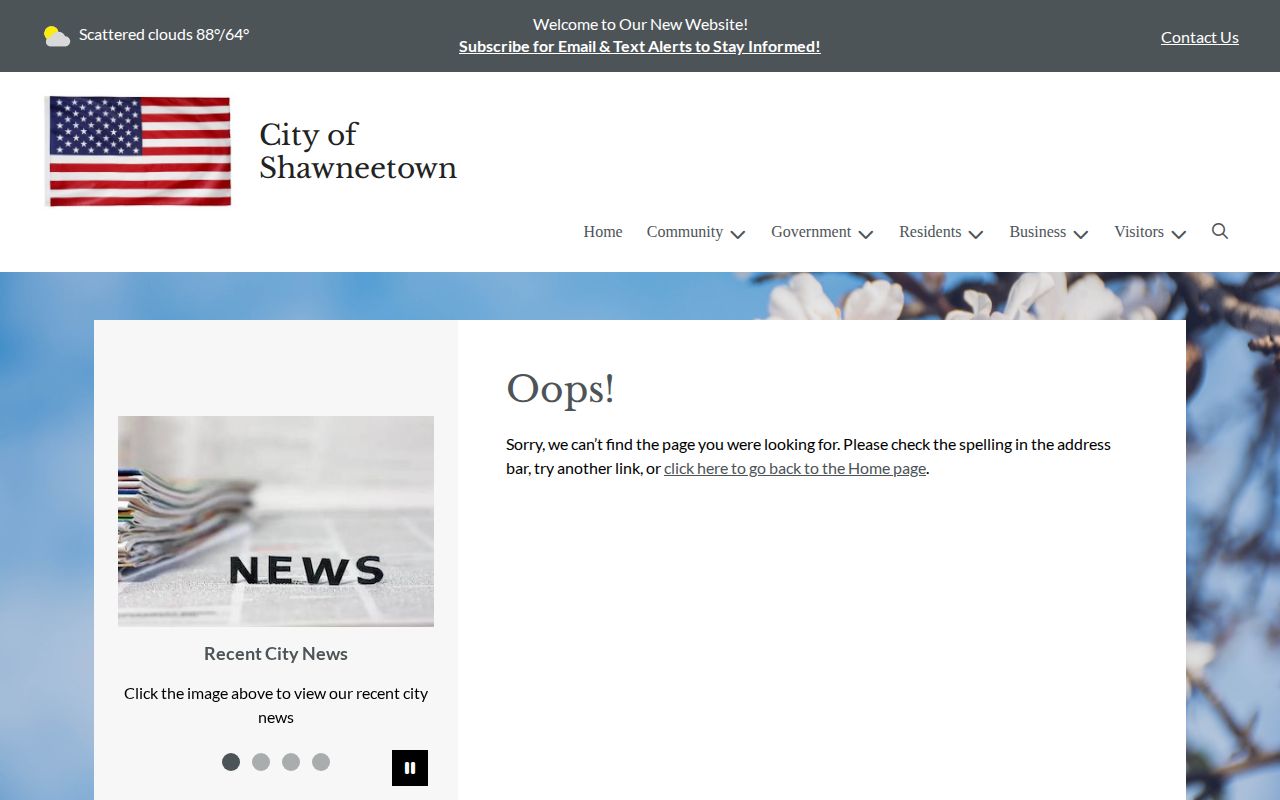Expand the Government menu chevron
The image size is (1280, 800).
866,234
